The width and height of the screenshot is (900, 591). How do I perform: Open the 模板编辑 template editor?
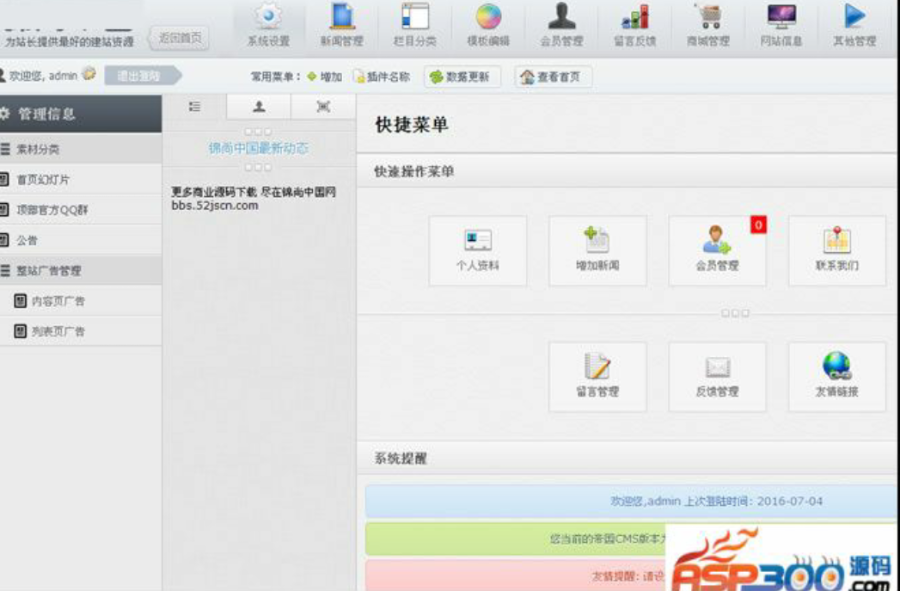point(489,25)
